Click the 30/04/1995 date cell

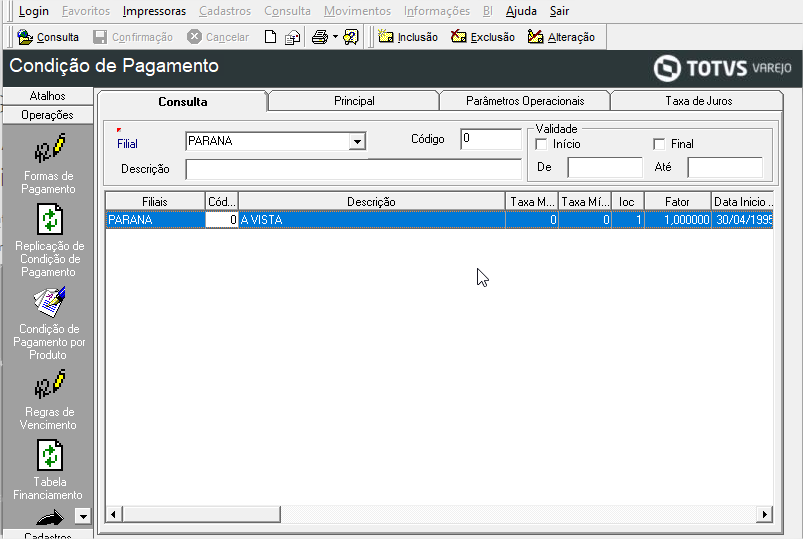pos(742,220)
